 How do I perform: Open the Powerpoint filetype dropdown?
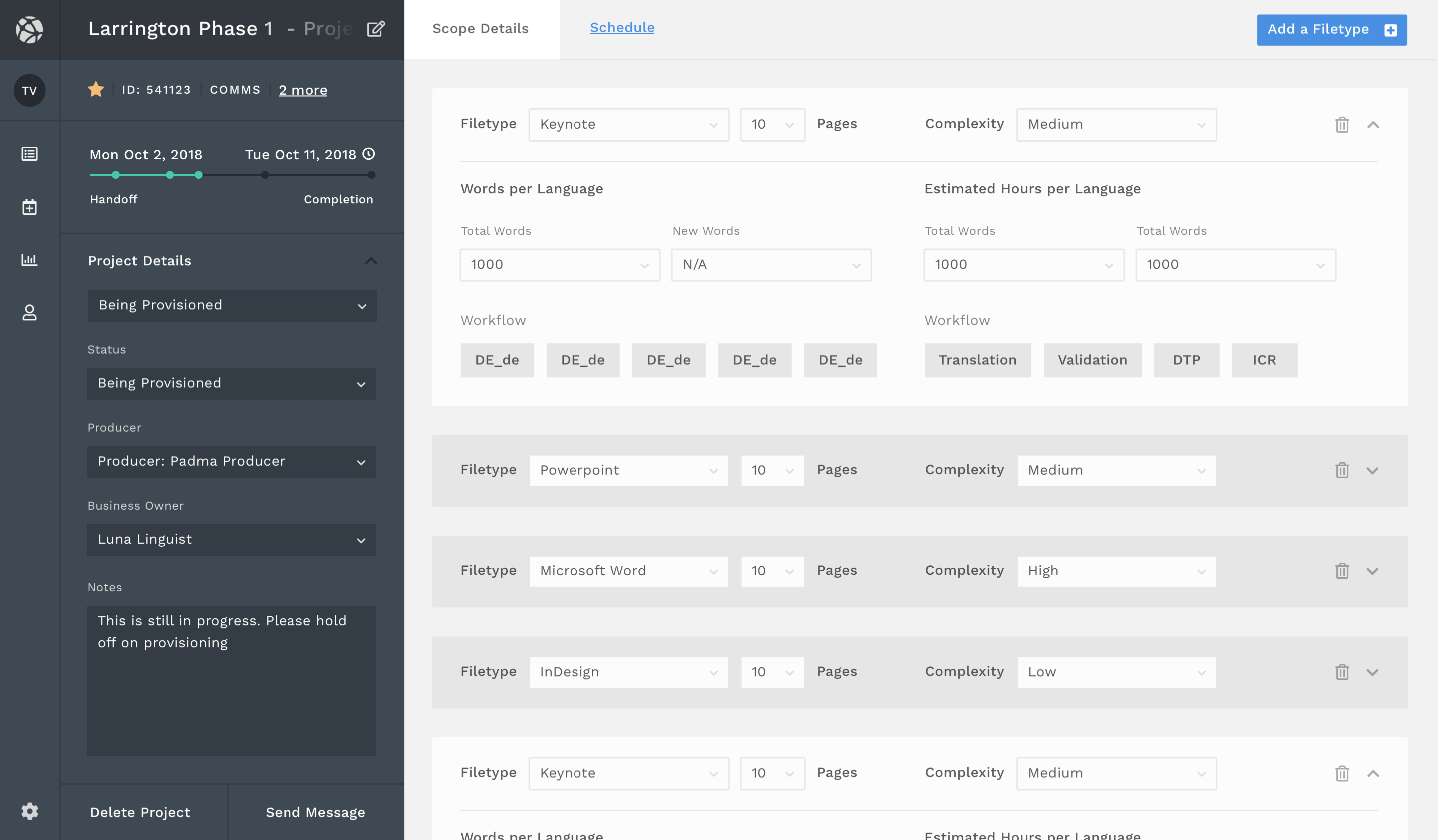pyautogui.click(x=628, y=470)
